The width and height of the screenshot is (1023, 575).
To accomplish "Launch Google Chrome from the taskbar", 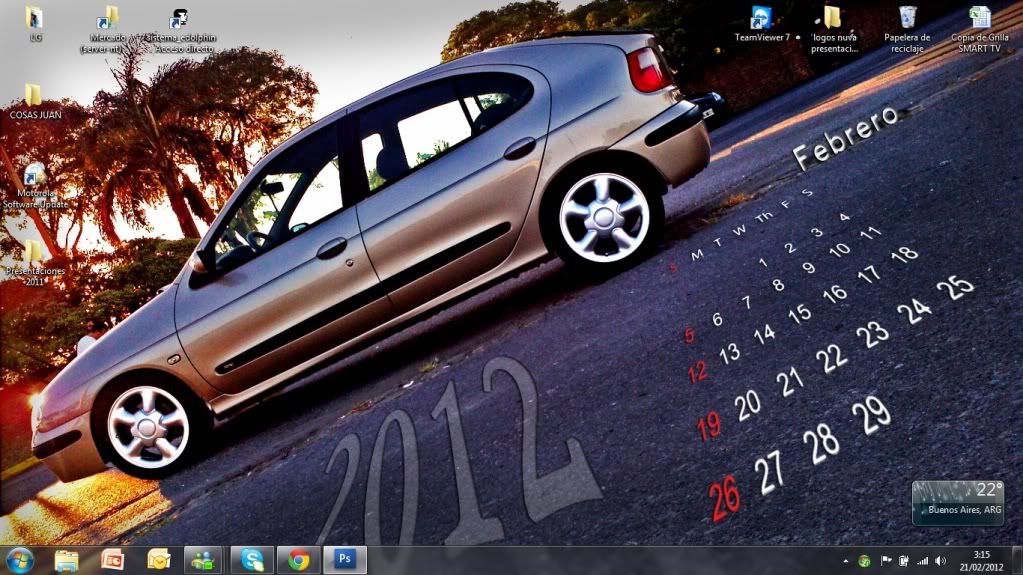I will [x=298, y=560].
